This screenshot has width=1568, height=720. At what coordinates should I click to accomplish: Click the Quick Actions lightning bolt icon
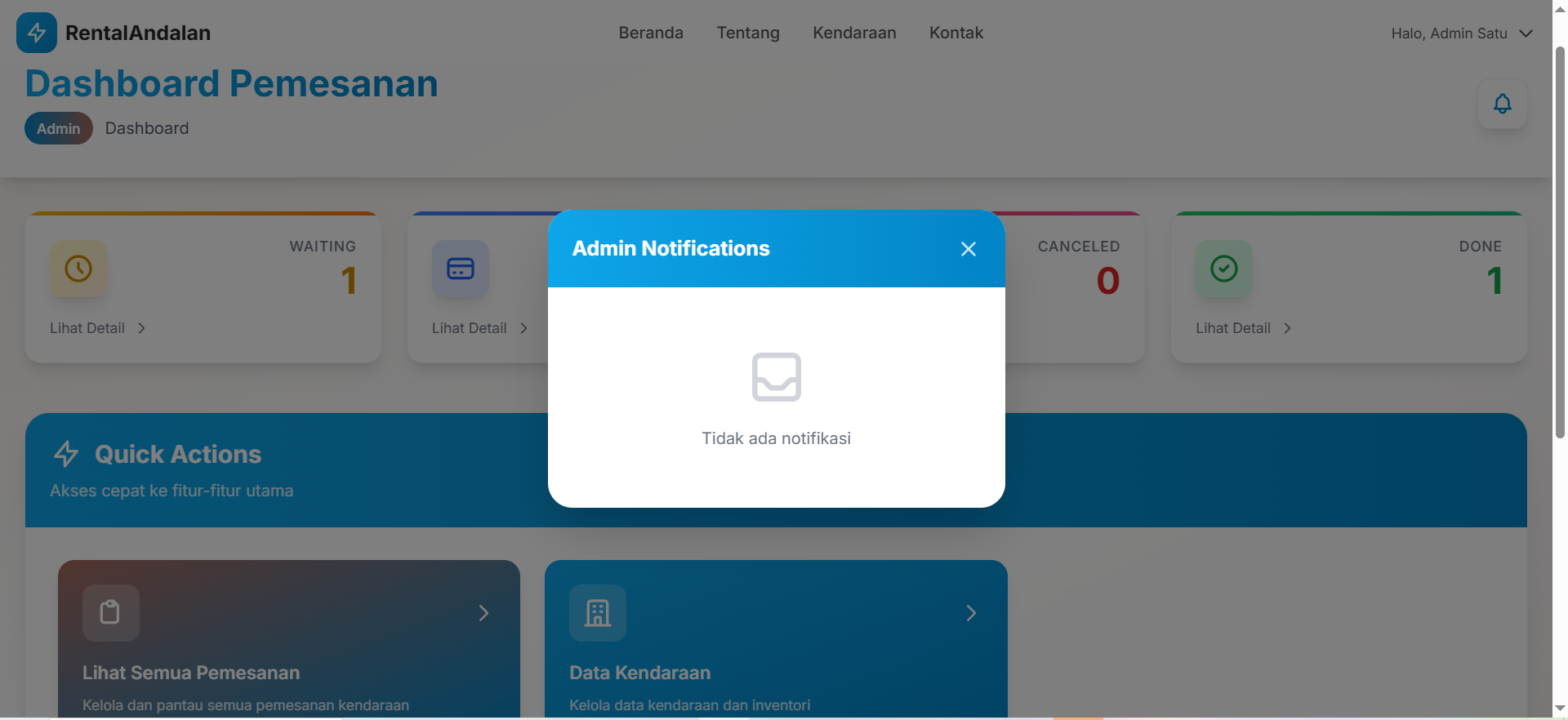click(66, 454)
